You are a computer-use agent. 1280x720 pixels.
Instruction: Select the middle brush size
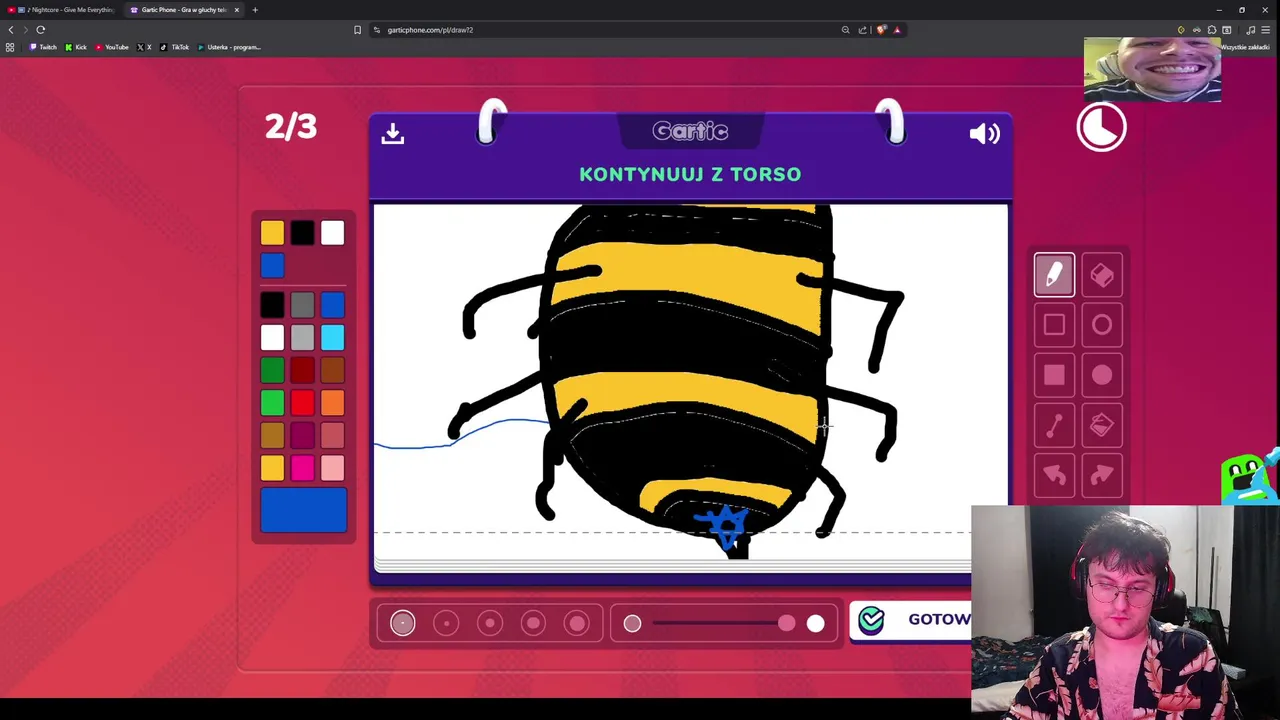(490, 624)
